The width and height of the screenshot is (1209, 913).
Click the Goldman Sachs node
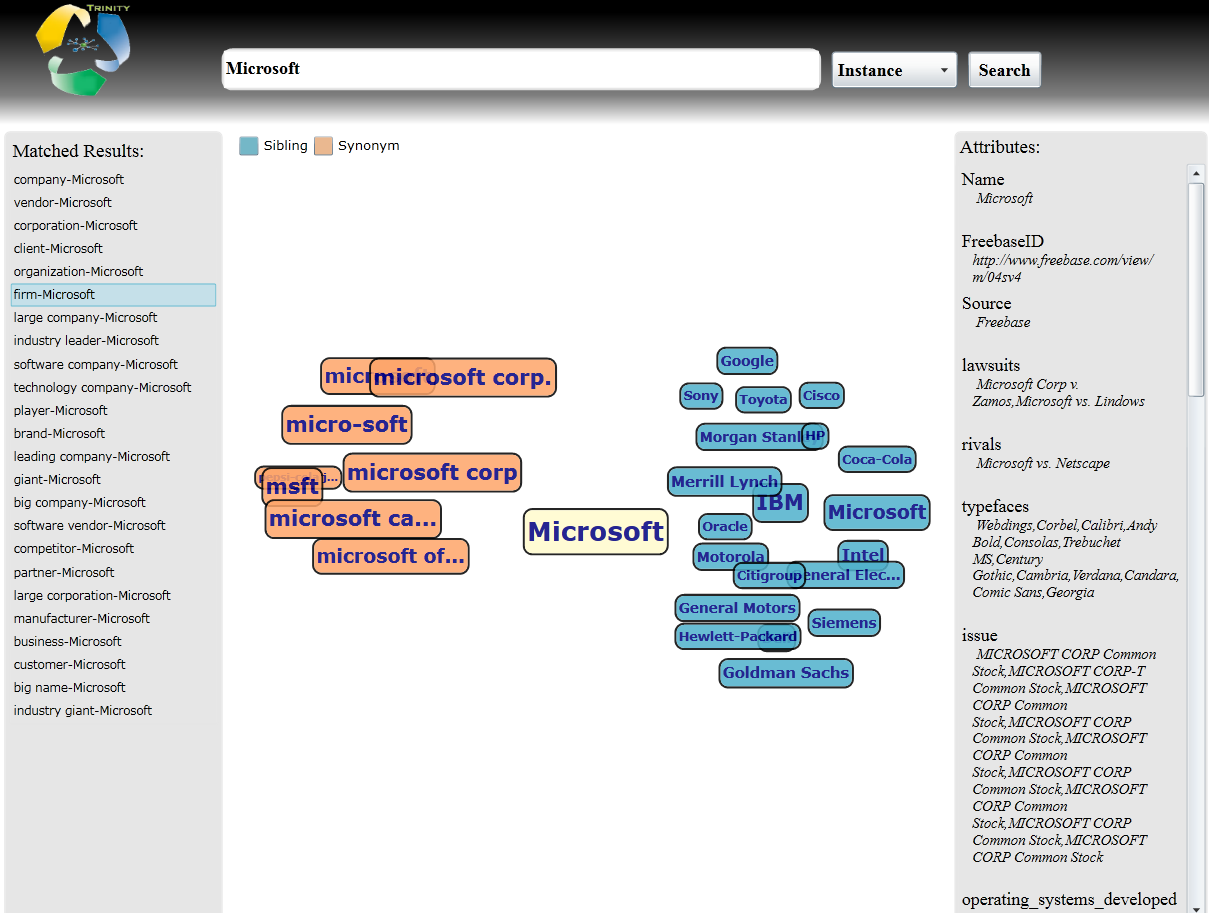pos(786,673)
